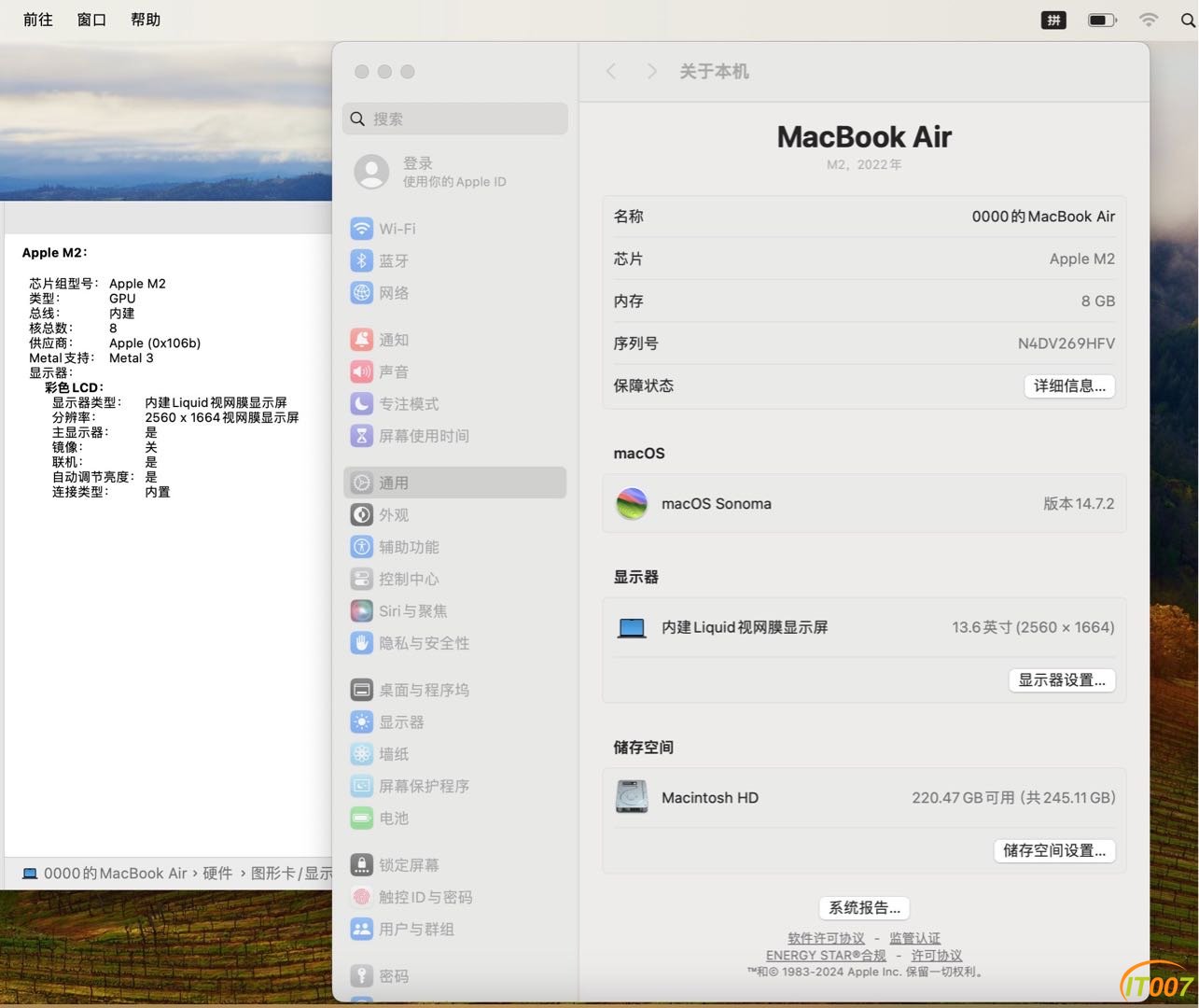1199x1008 pixels.
Task: Open the input method menu bar icon
Action: coord(1053,20)
